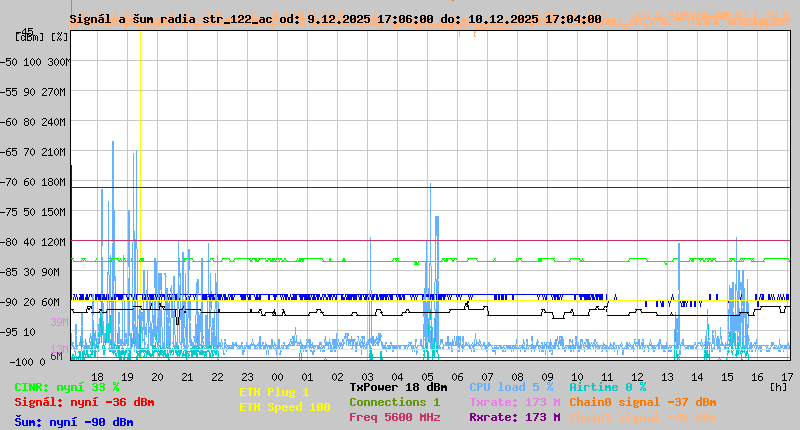Click the 'CPU load 5 %' legend label
Image resolution: width=800 pixels, height=430 pixels.
click(511, 387)
